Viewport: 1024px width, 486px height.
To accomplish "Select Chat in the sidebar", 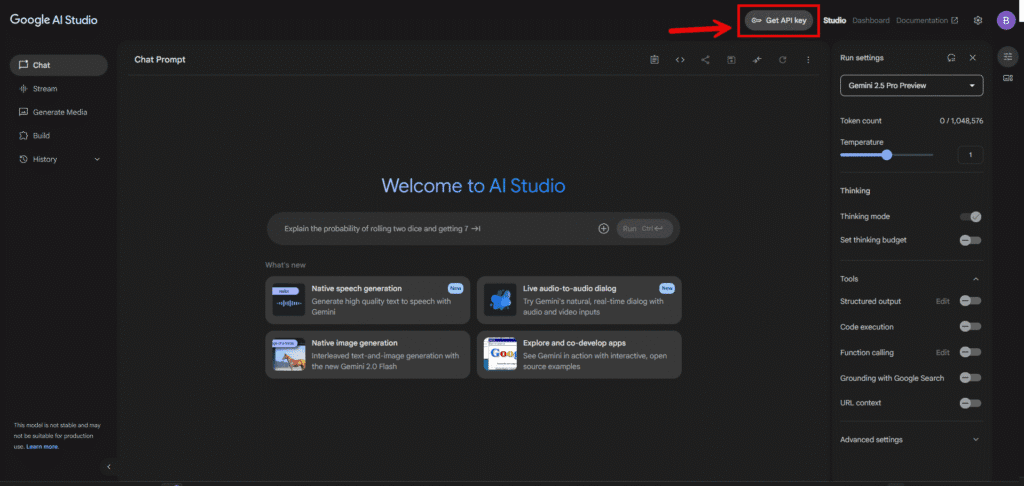I will (x=59, y=65).
